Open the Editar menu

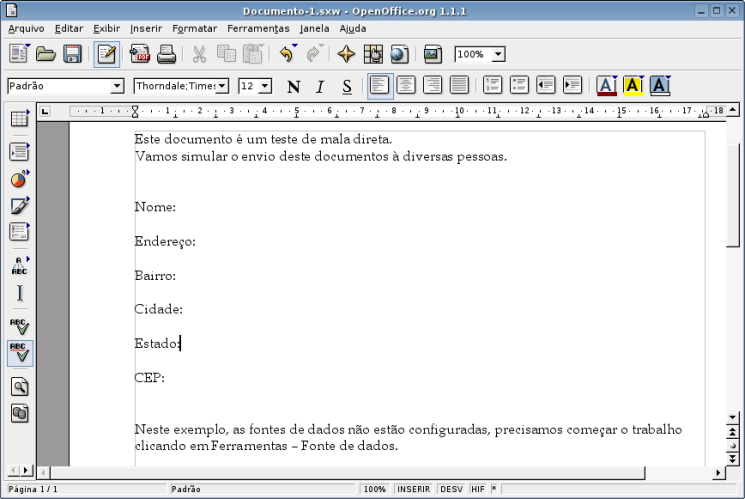pyautogui.click(x=69, y=29)
